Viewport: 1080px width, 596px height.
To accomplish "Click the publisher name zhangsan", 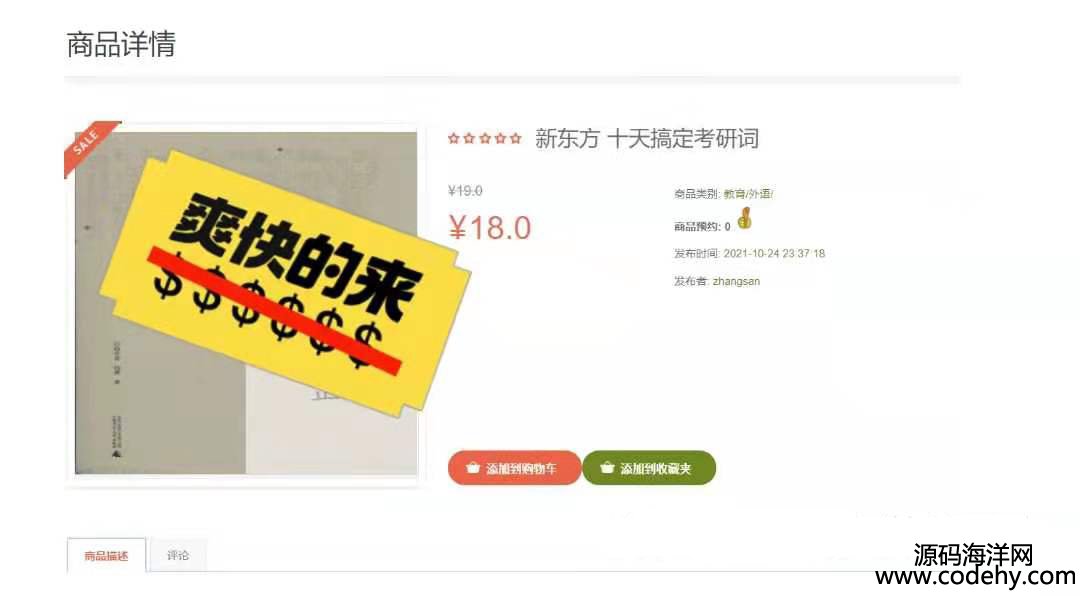I will tap(736, 281).
